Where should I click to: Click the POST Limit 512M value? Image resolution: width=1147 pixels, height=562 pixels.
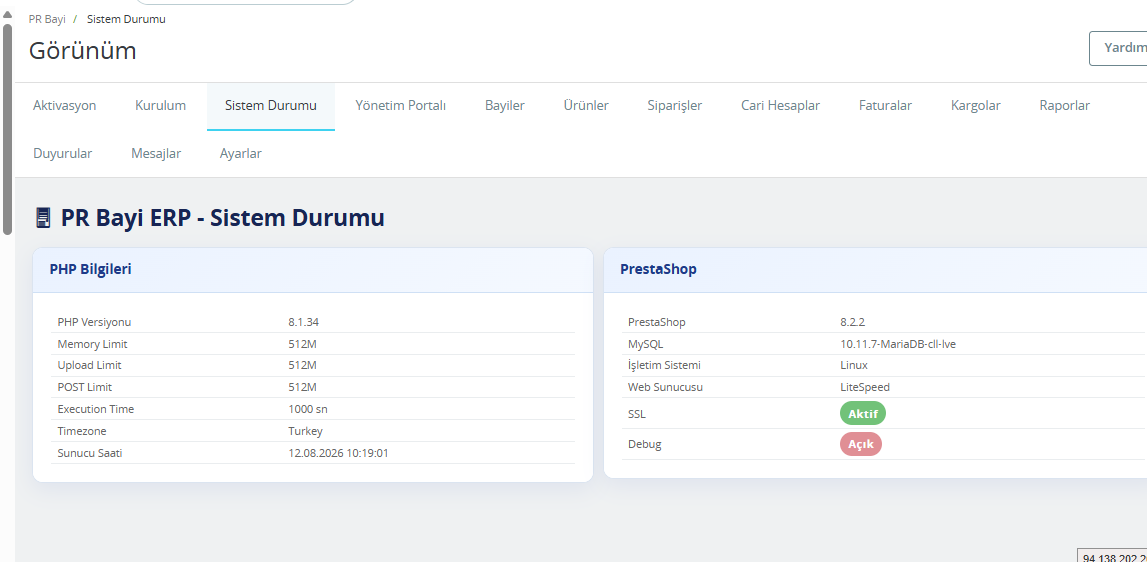click(x=302, y=387)
